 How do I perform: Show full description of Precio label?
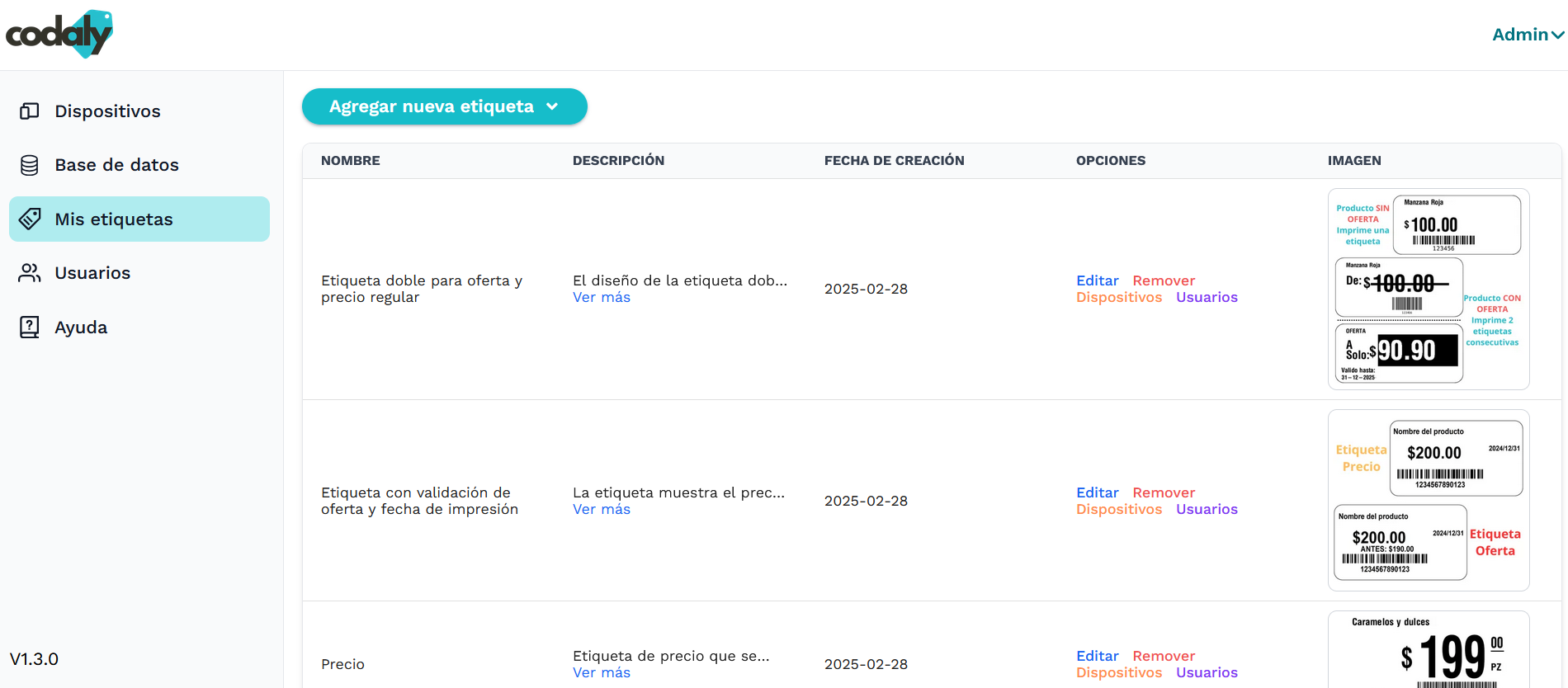601,673
